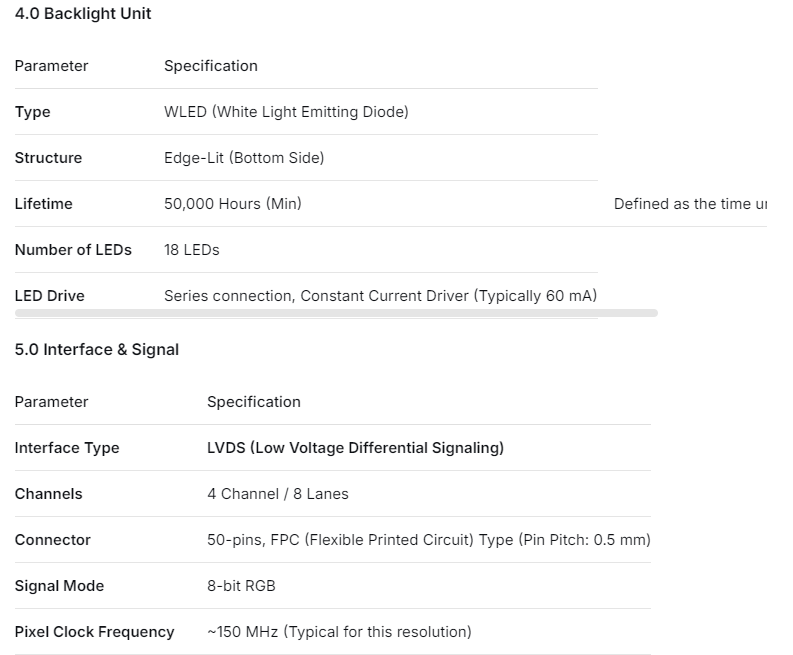This screenshot has height=655, width=793.
Task: Click the '8-bit RGB' signal mode value
Action: coord(241,586)
